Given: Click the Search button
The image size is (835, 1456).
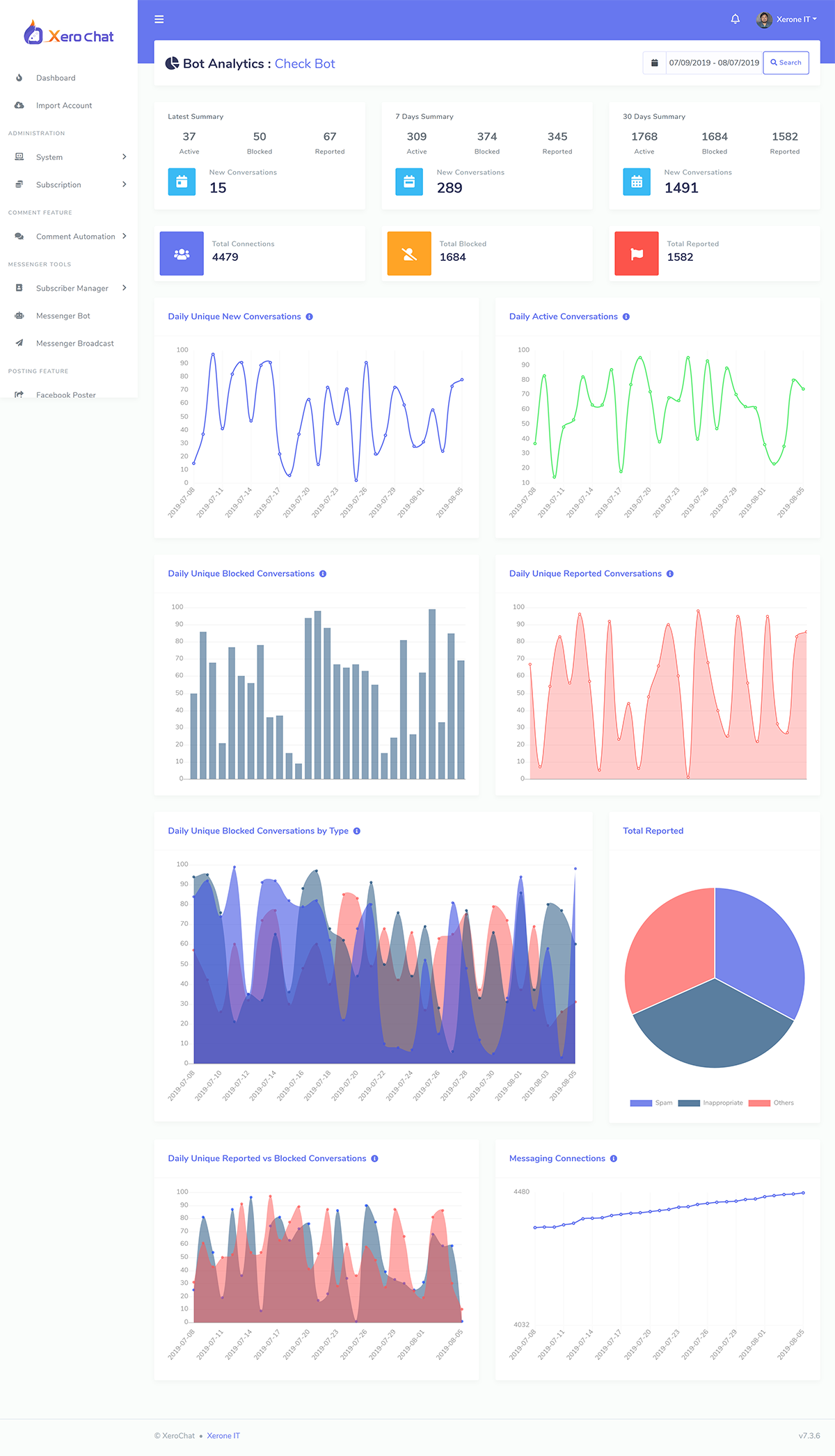Looking at the screenshot, I should (786, 63).
